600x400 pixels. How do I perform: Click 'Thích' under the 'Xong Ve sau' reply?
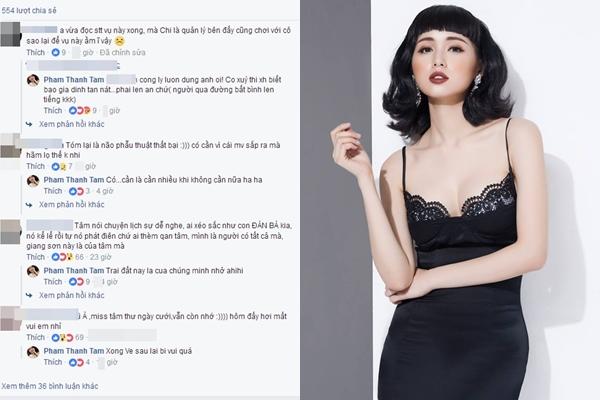coord(53,362)
